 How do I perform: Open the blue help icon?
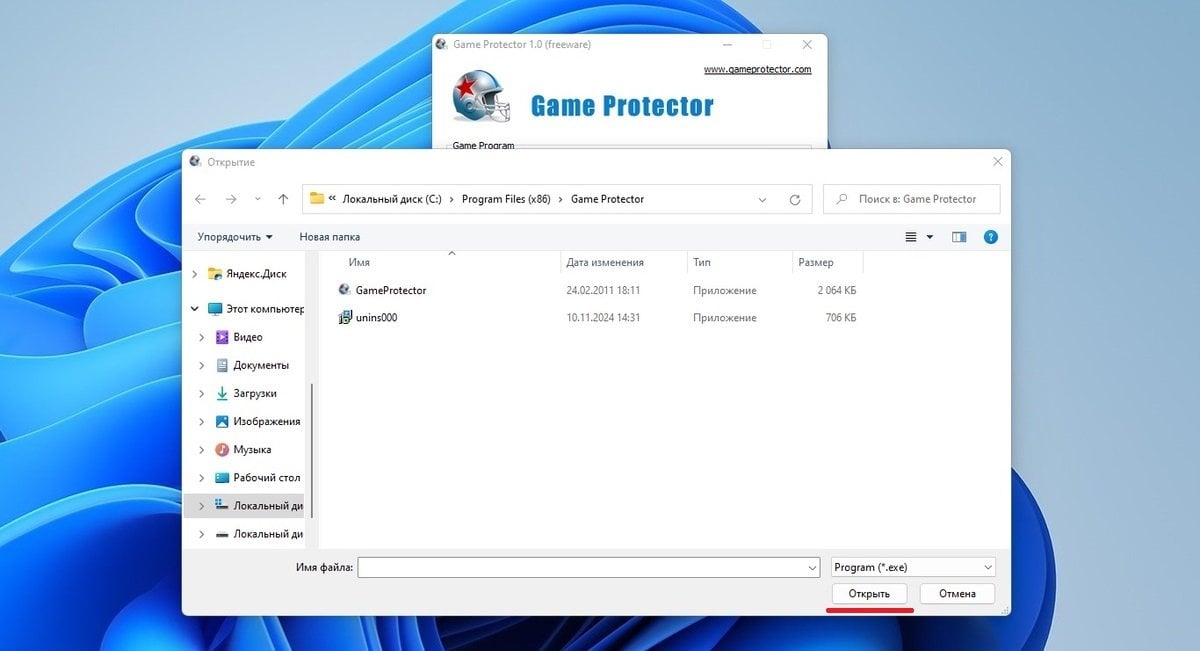click(x=990, y=237)
